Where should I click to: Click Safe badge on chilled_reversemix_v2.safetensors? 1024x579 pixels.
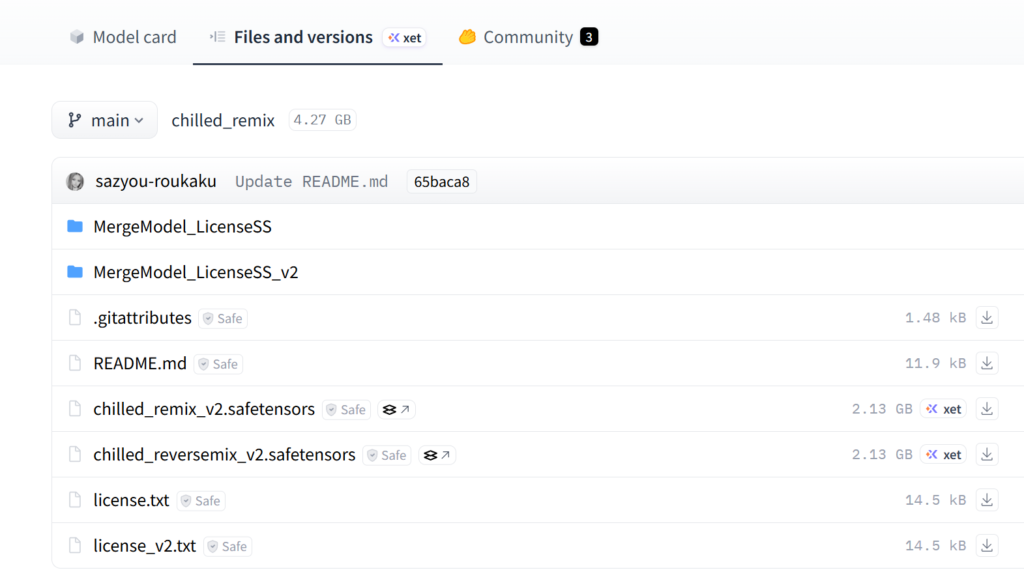click(x=387, y=456)
